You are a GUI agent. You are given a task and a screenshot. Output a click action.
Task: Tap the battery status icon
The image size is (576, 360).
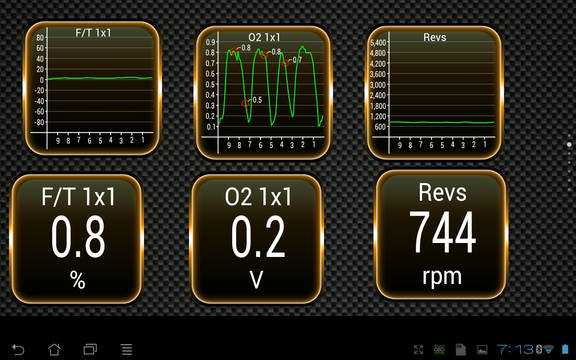tap(565, 349)
